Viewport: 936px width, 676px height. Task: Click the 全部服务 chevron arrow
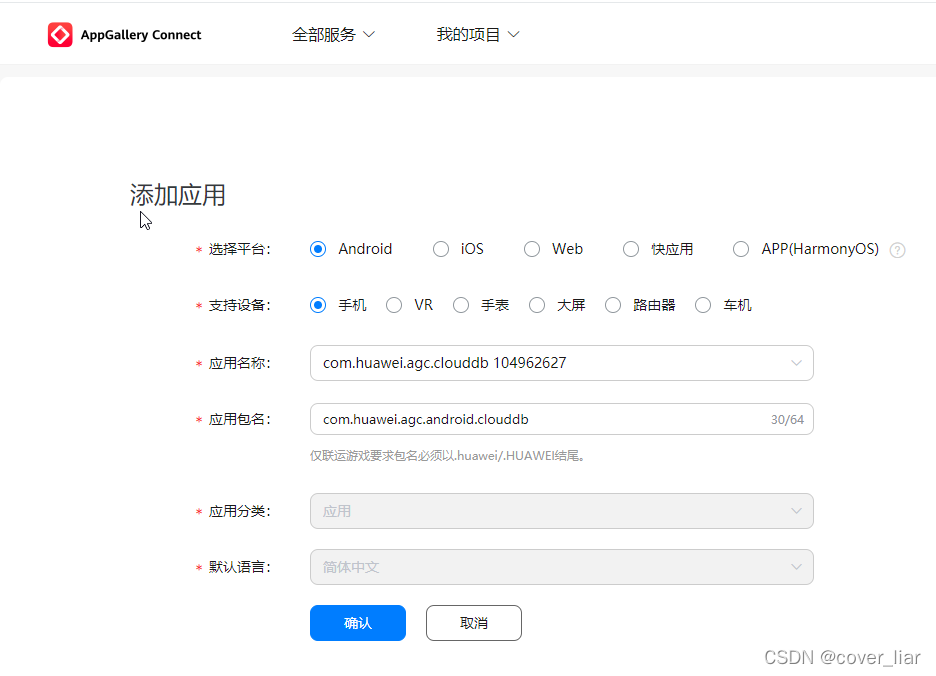tap(369, 35)
